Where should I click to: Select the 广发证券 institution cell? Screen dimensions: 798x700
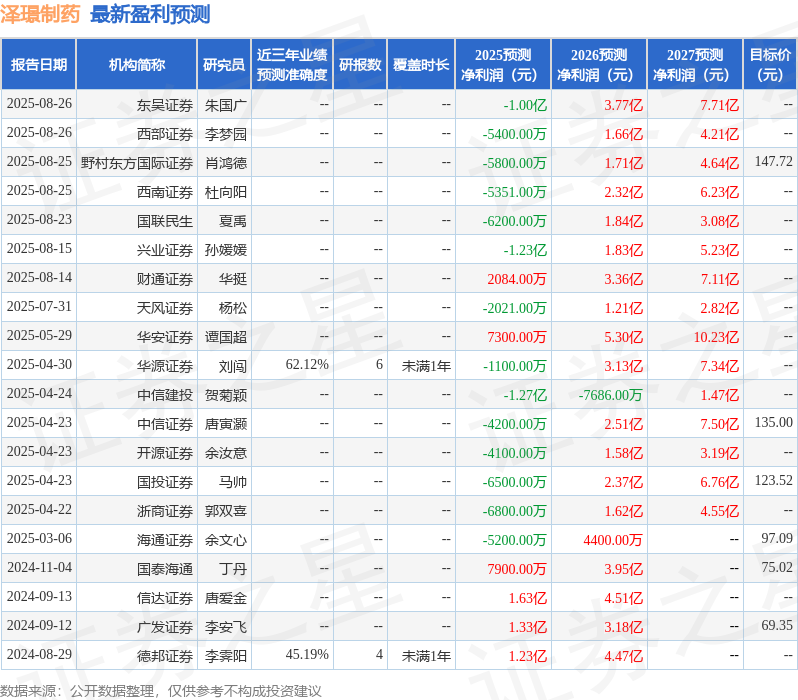(x=136, y=627)
